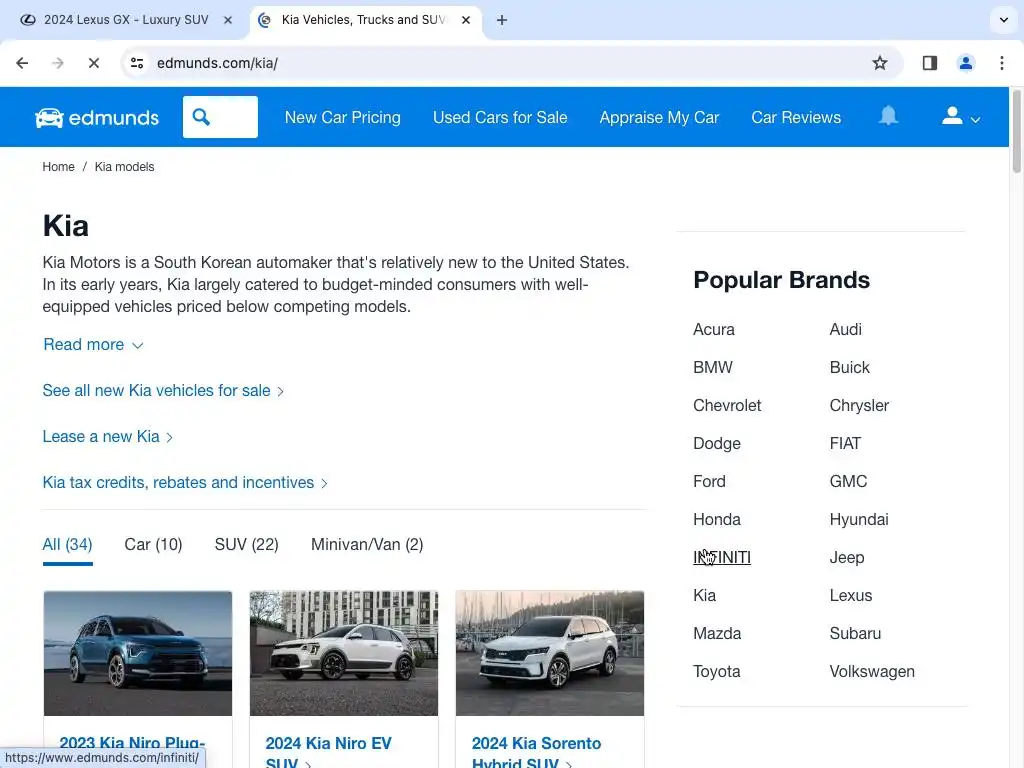Click the address bar URL field
This screenshot has height=768, width=1024.
[x=500, y=63]
